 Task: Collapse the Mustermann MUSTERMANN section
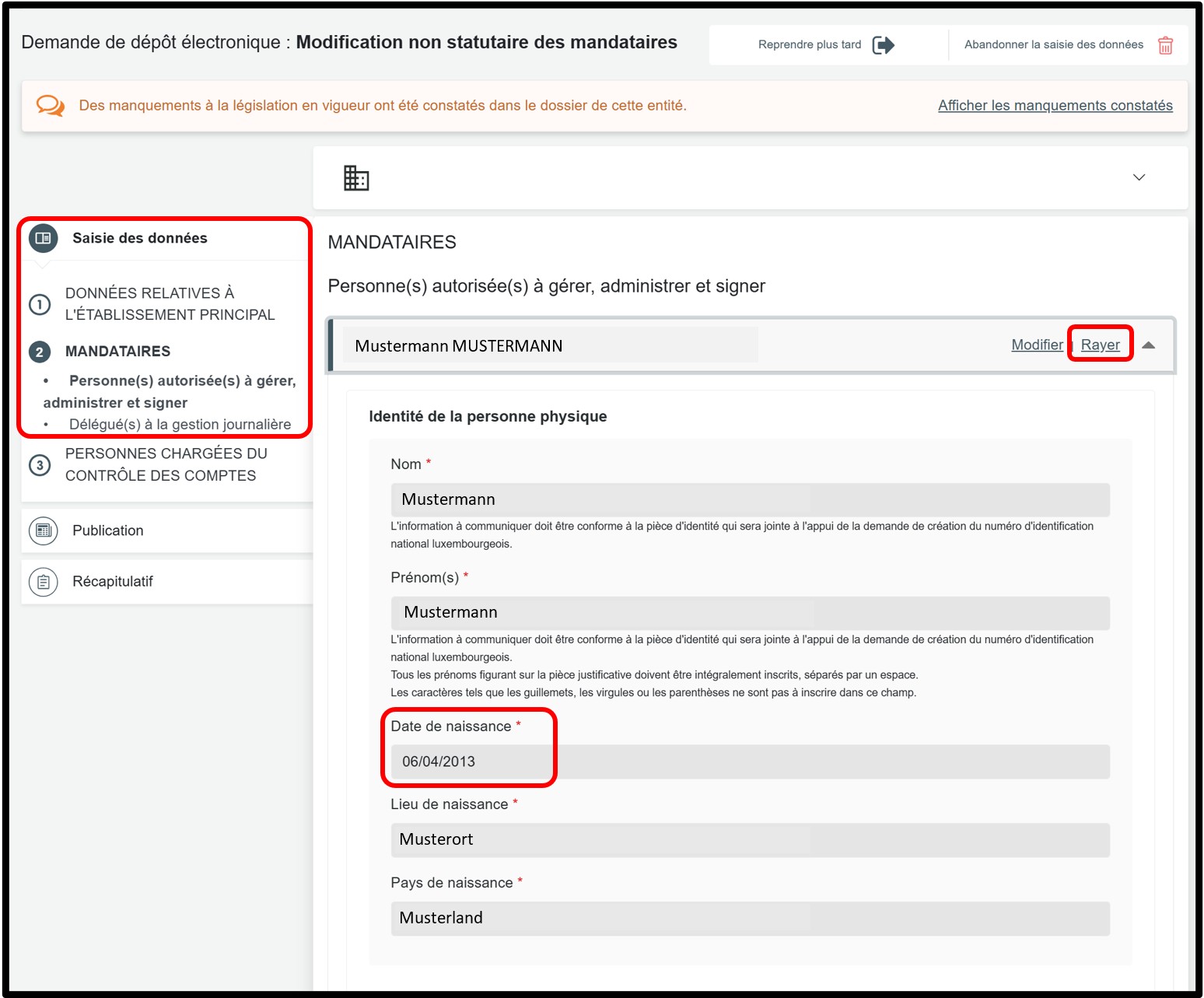1148,345
